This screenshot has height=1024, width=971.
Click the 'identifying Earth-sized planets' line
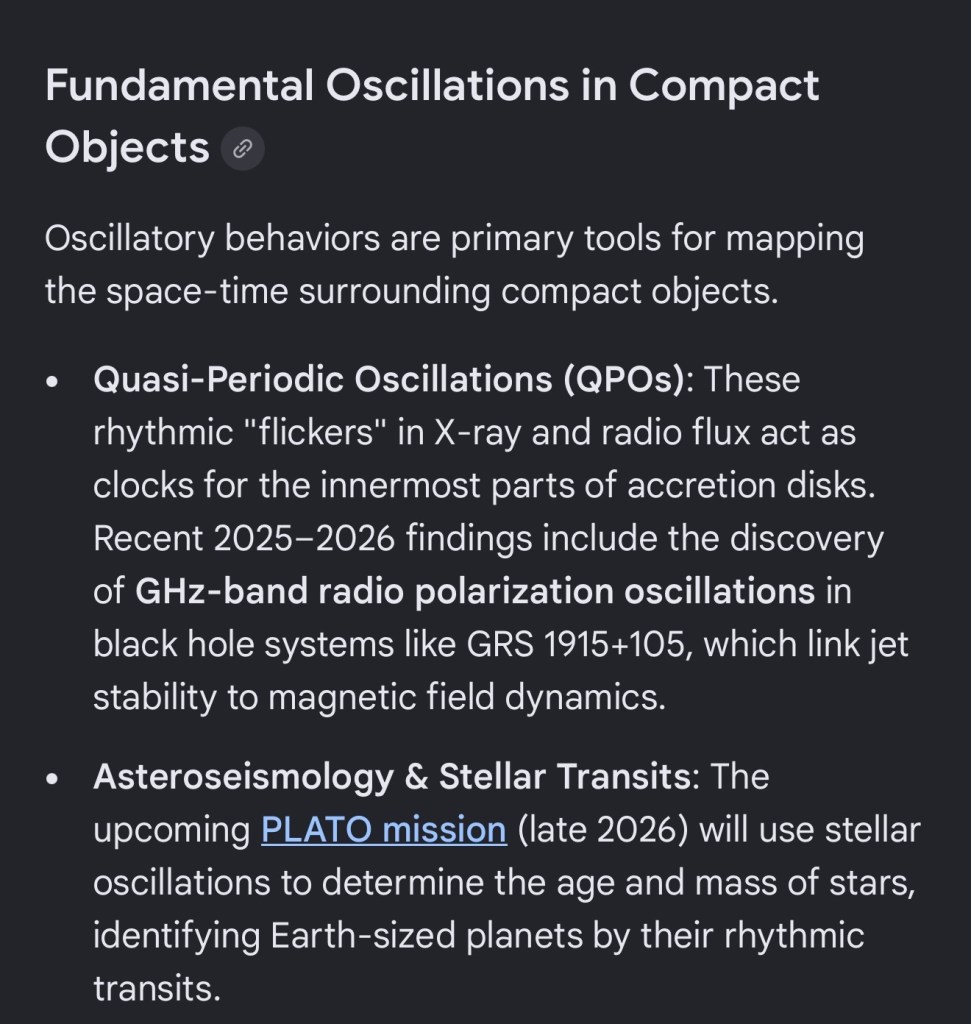pos(478,936)
